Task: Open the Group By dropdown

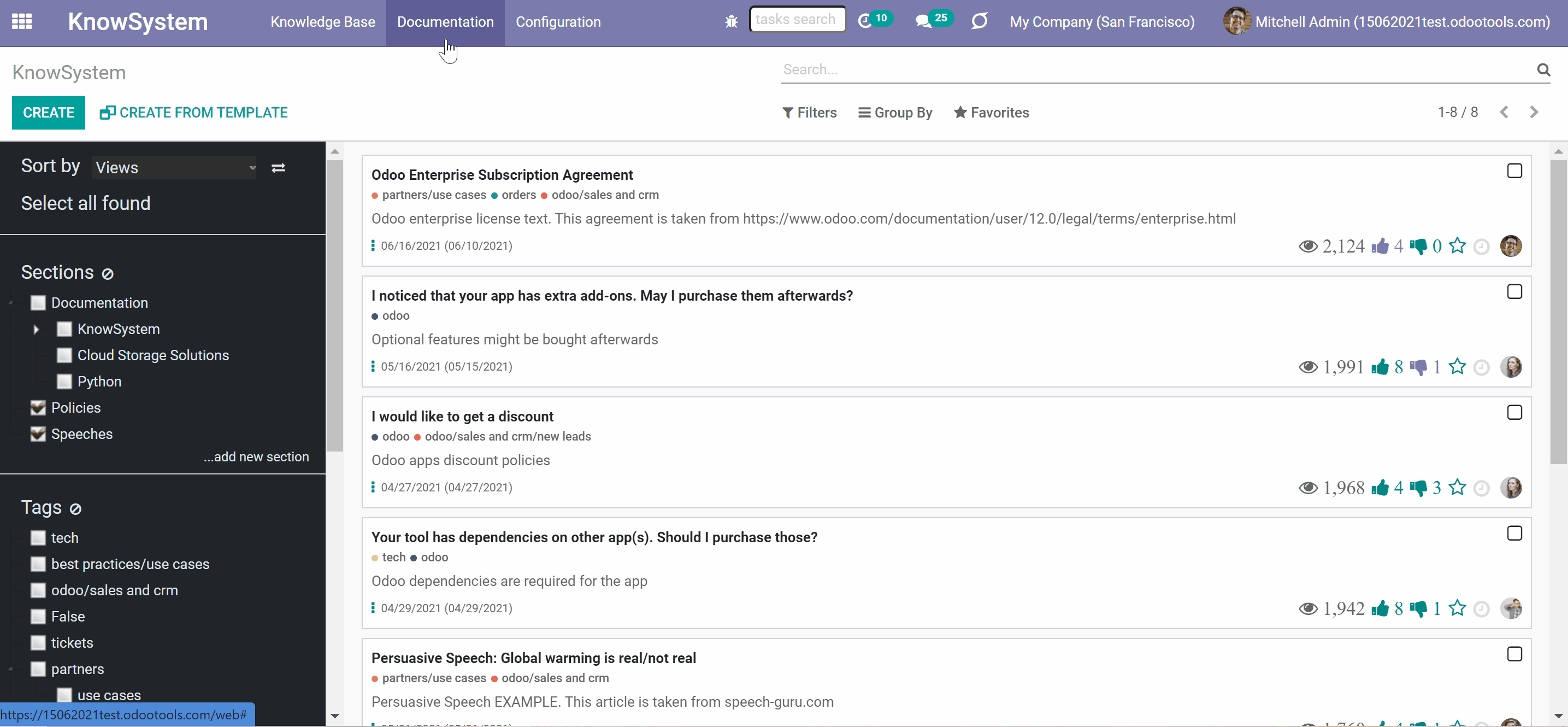Action: coord(895,113)
